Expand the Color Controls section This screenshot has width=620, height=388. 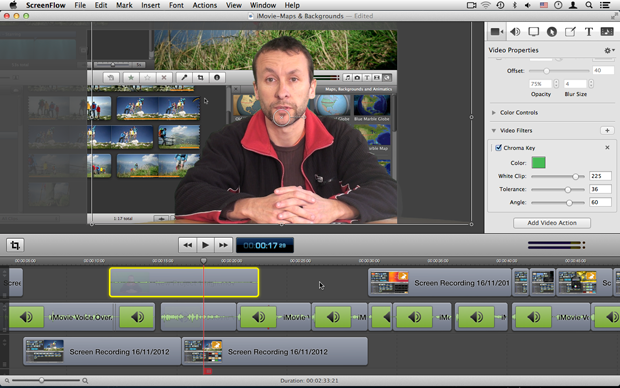pos(493,113)
